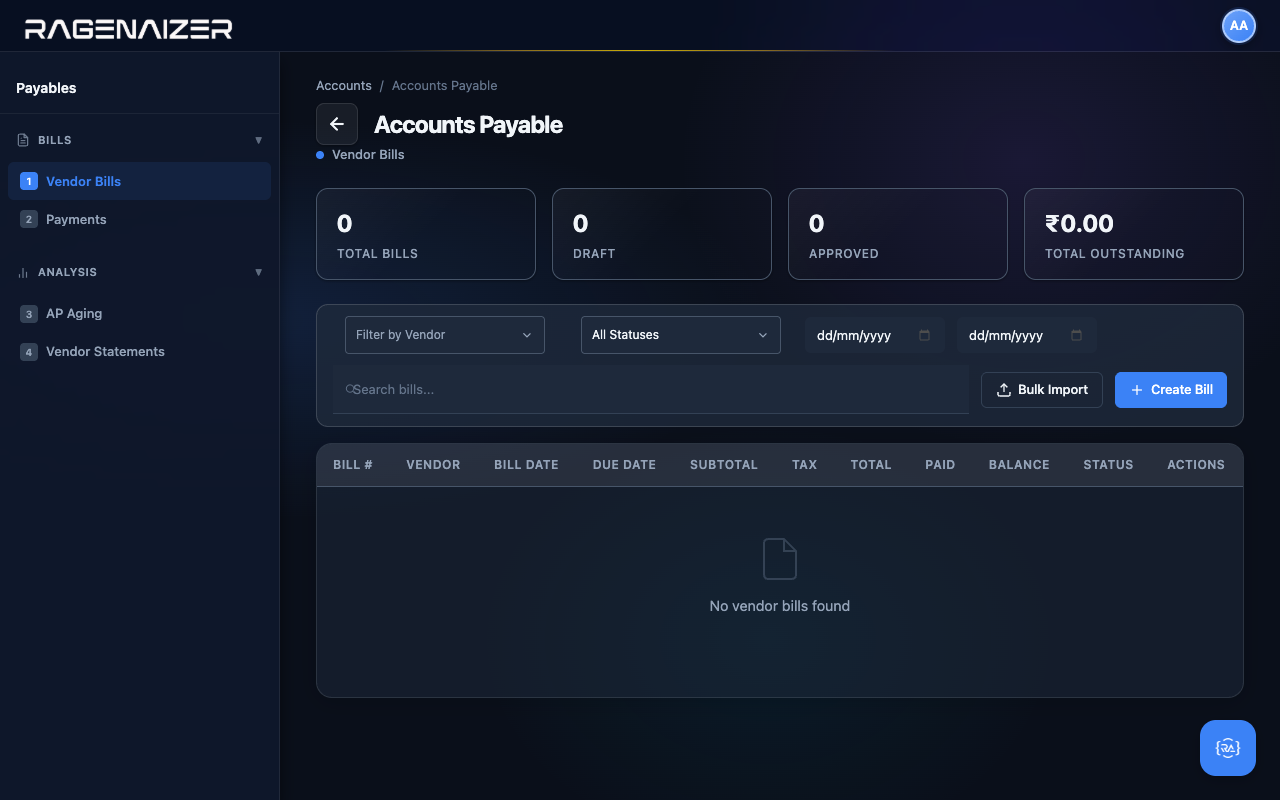Click the Approved stat card
Image resolution: width=1280 pixels, height=800 pixels.
[x=898, y=234]
